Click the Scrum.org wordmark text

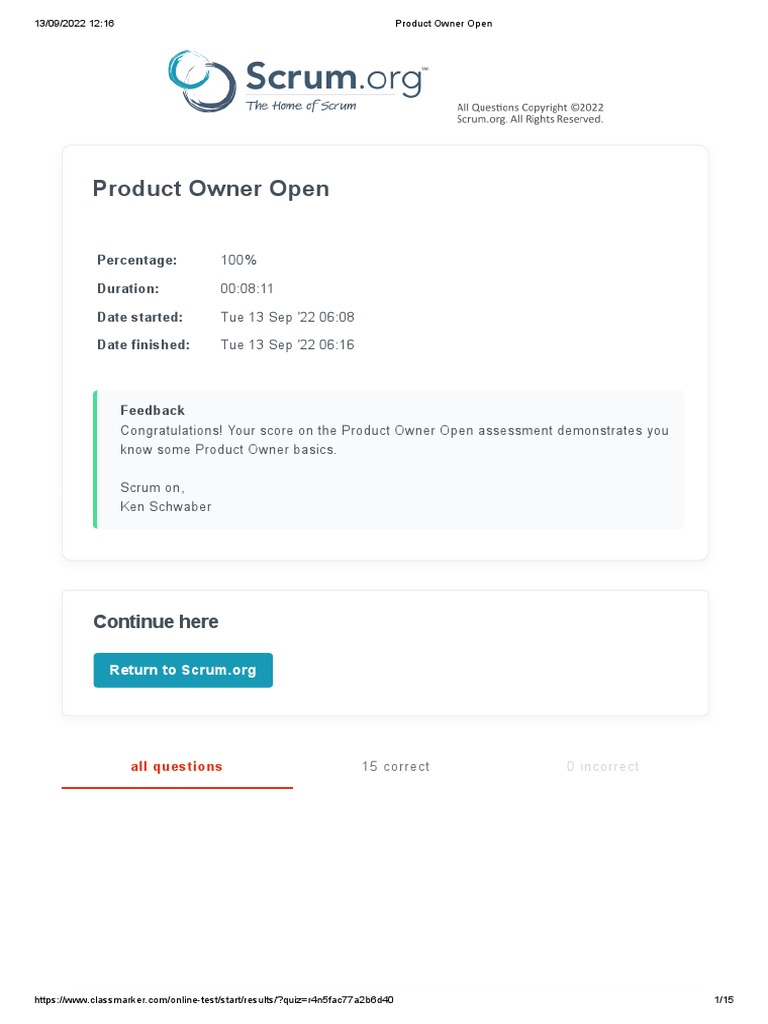pos(333,79)
